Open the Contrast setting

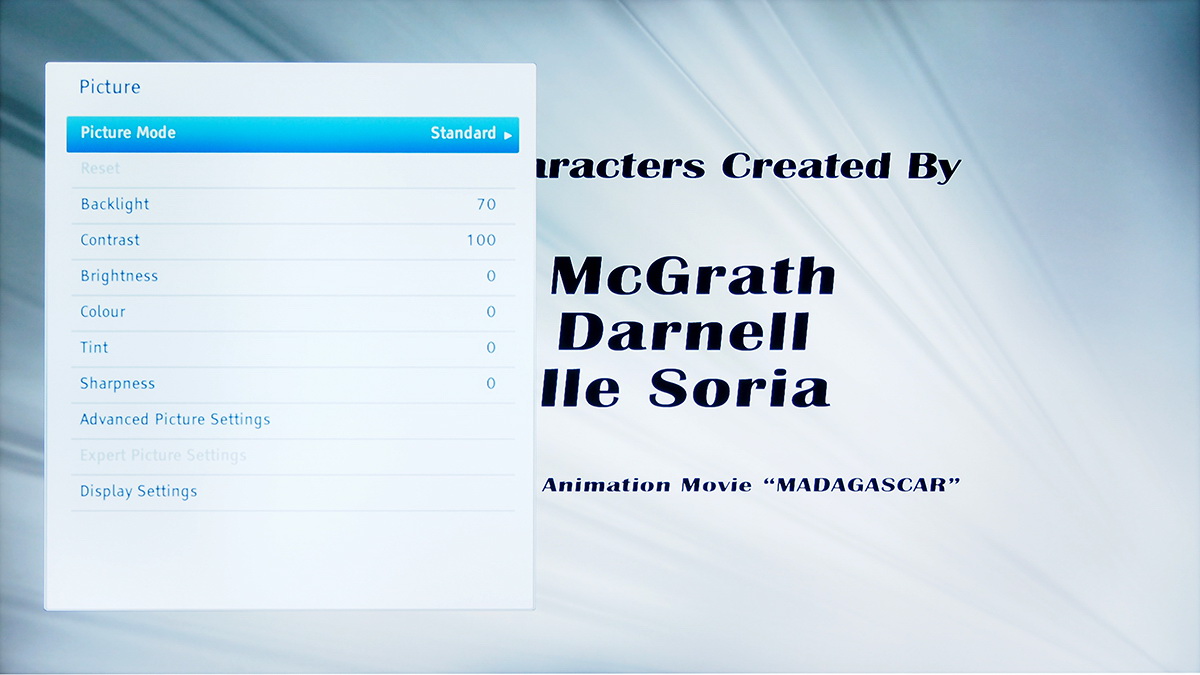[292, 241]
